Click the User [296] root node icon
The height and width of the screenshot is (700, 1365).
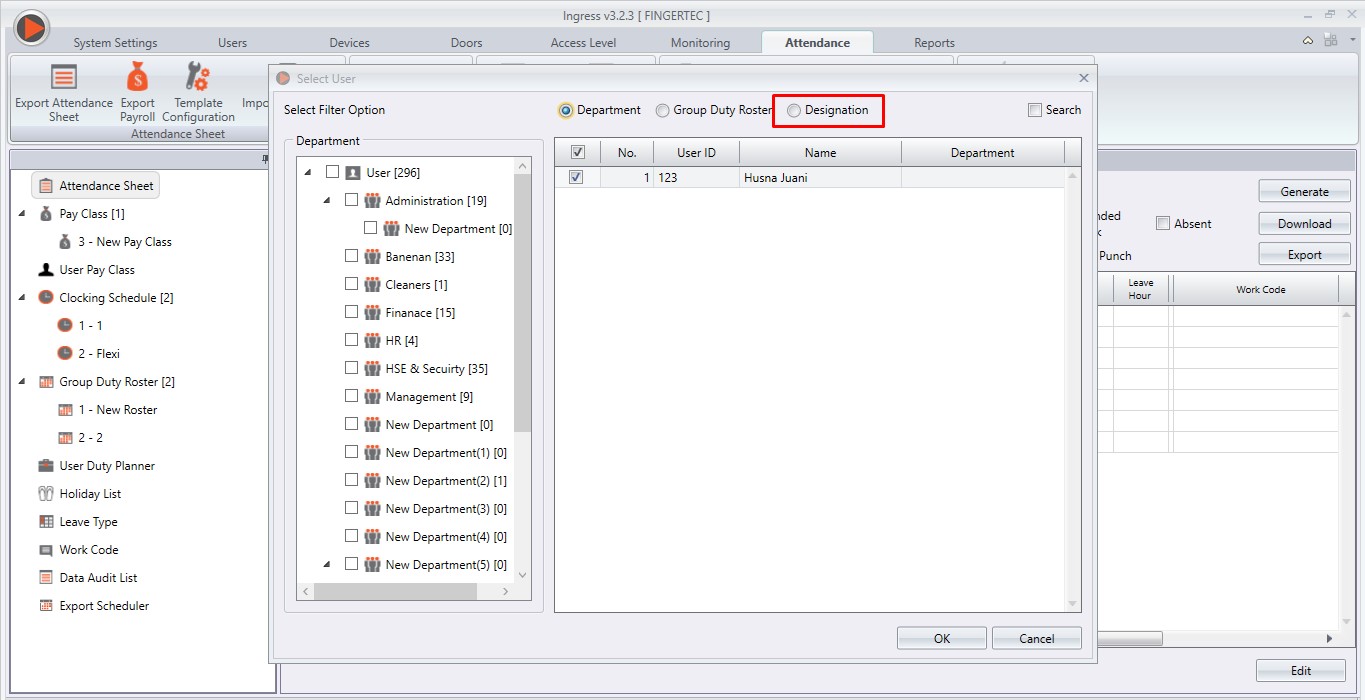coord(353,173)
